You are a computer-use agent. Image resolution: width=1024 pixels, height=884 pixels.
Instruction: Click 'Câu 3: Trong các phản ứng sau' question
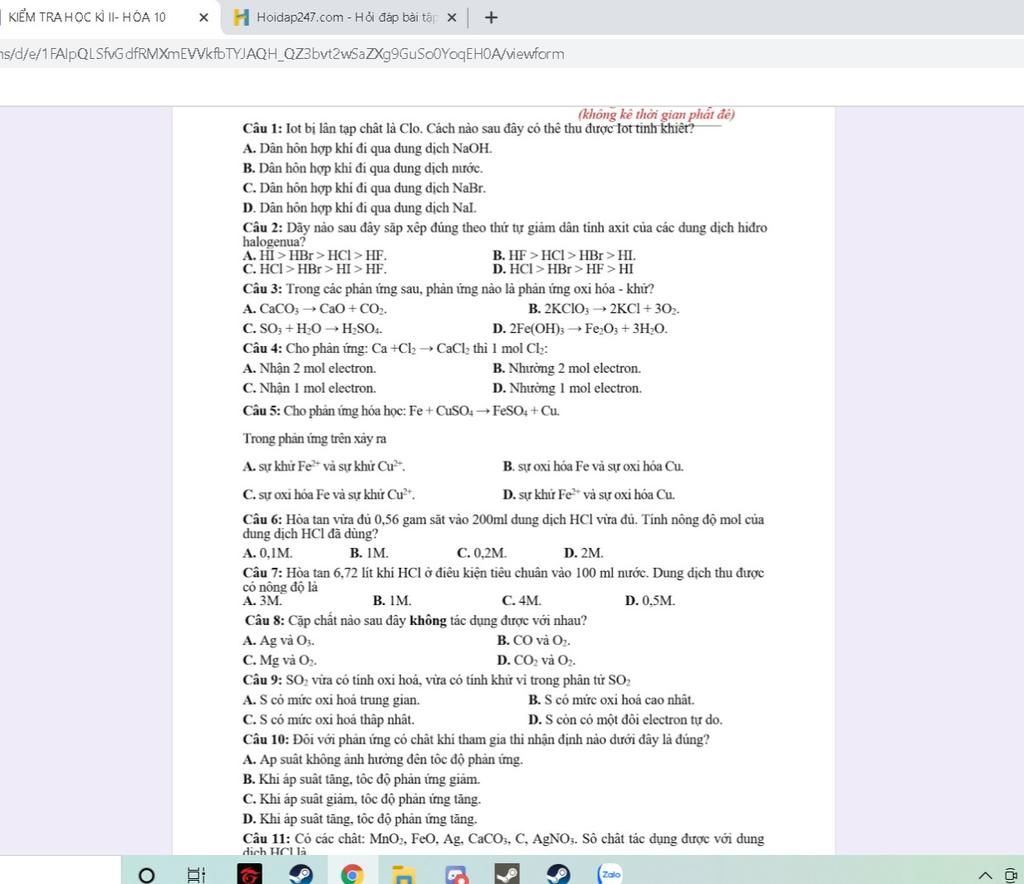tap(448, 289)
